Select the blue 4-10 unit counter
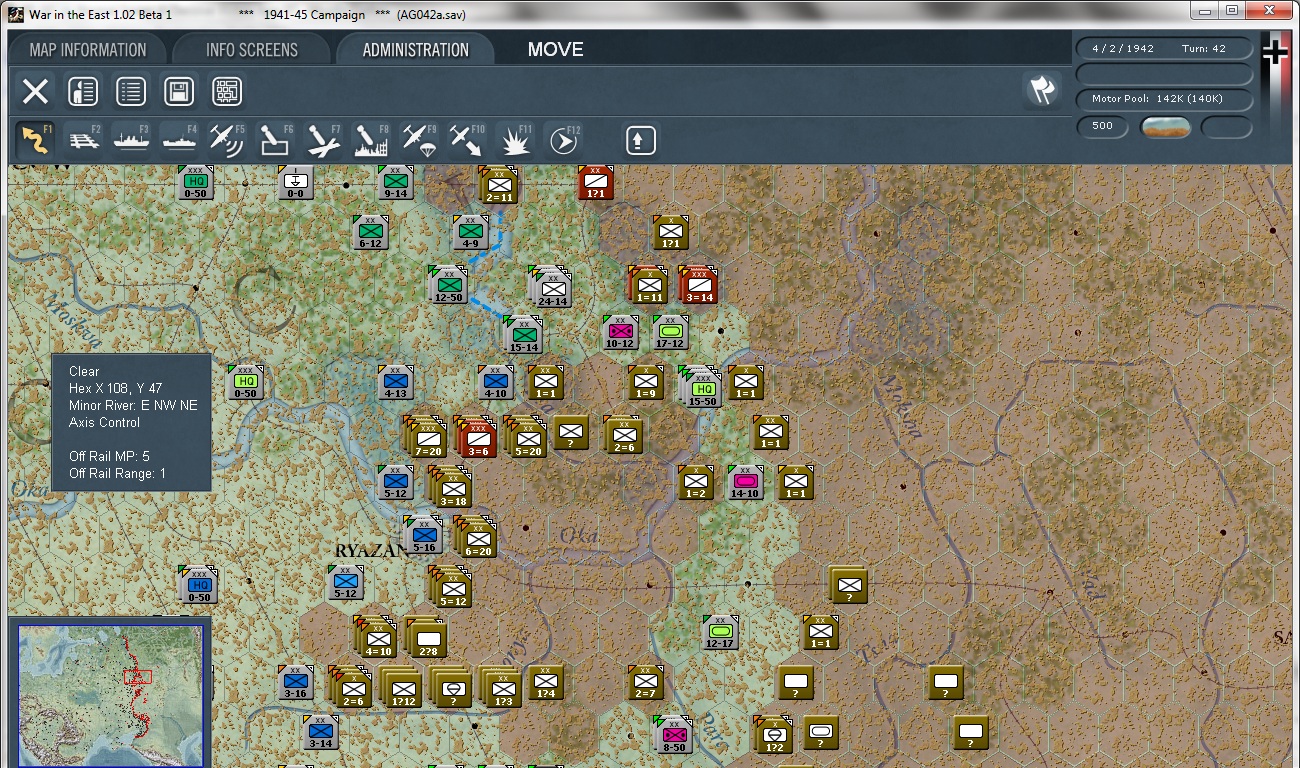The width and height of the screenshot is (1300, 768). tap(495, 382)
